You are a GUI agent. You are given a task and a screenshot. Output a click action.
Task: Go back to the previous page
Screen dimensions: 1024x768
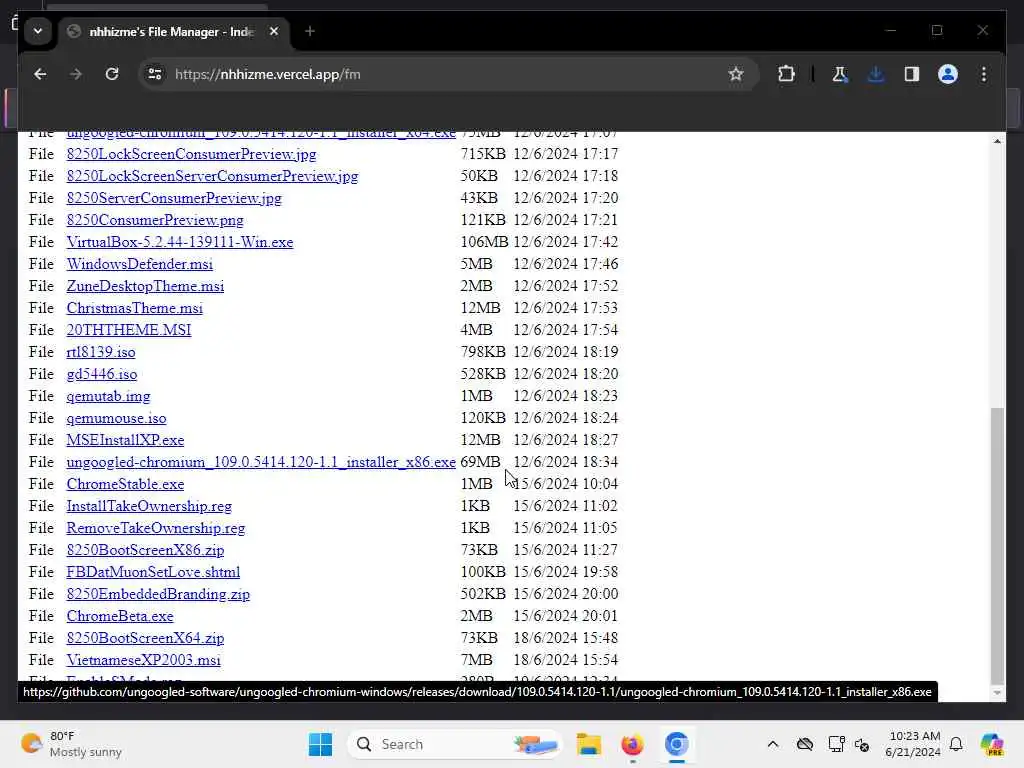point(40,74)
